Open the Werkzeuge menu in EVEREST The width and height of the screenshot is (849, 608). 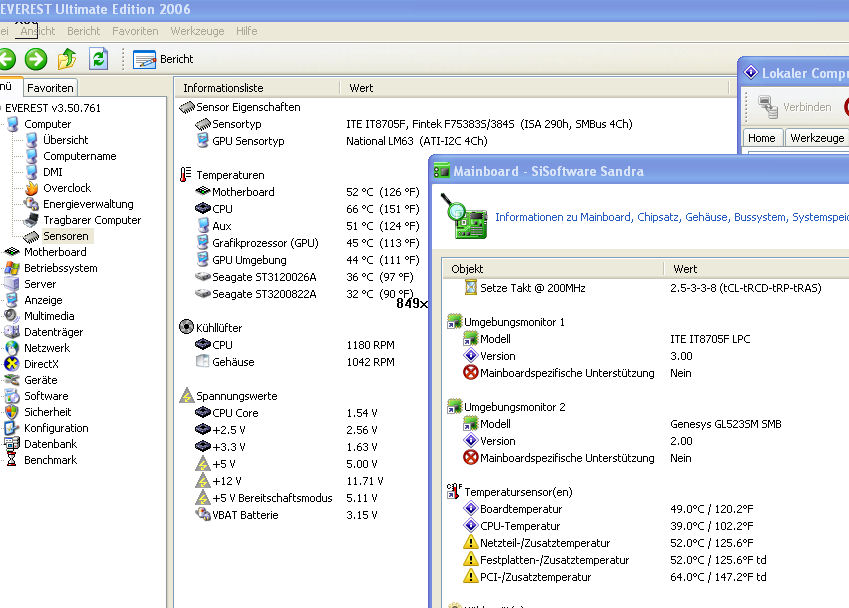[197, 31]
